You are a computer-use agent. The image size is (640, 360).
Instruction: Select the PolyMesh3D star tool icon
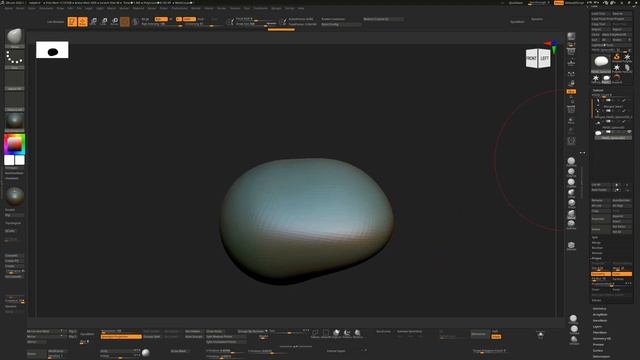click(x=627, y=57)
